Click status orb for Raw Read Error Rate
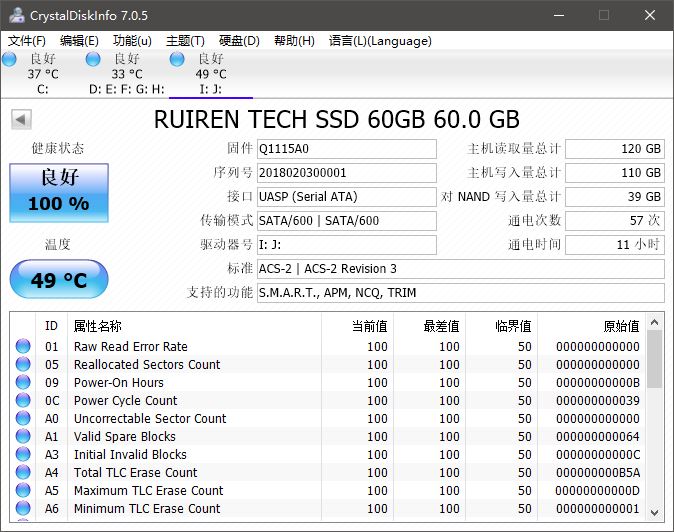 pos(23,346)
